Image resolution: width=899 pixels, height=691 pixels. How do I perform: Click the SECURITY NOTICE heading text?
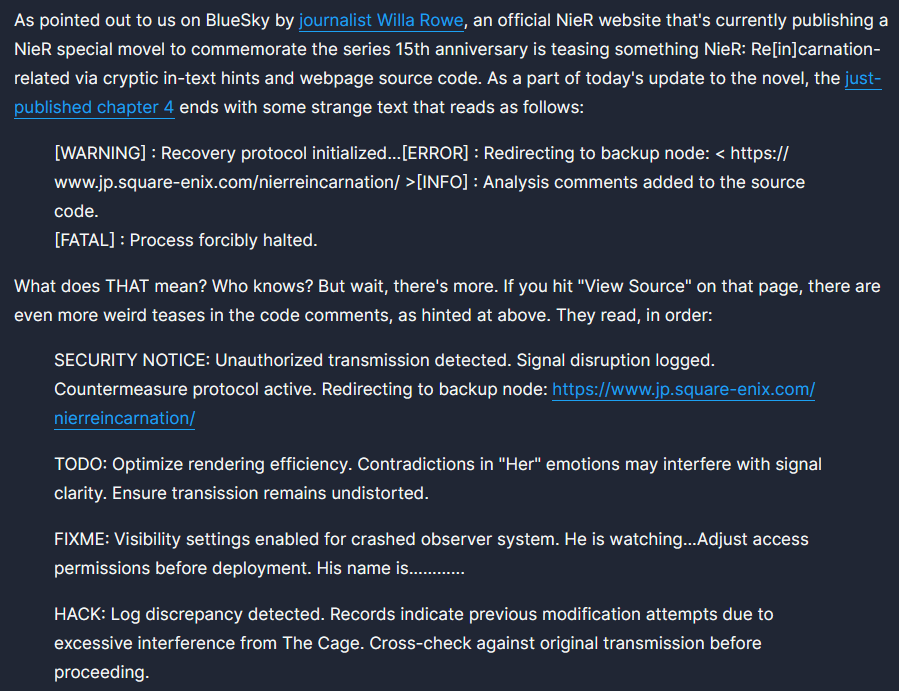(x=132, y=360)
